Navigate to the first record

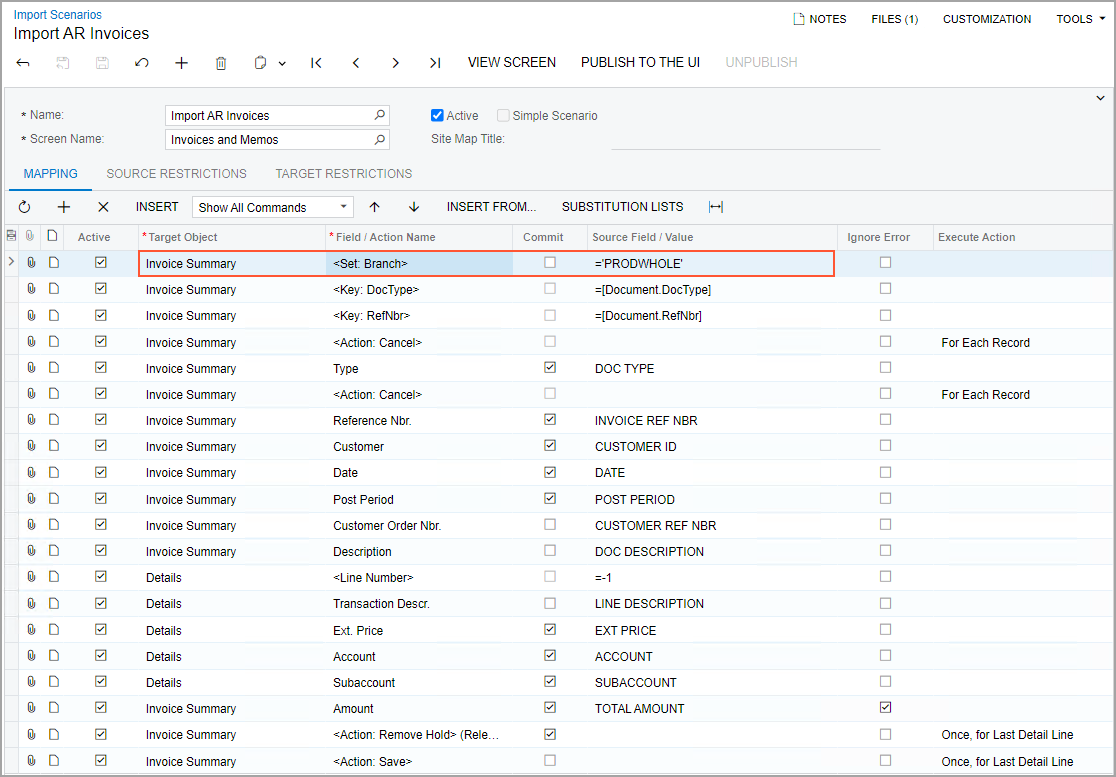point(316,62)
